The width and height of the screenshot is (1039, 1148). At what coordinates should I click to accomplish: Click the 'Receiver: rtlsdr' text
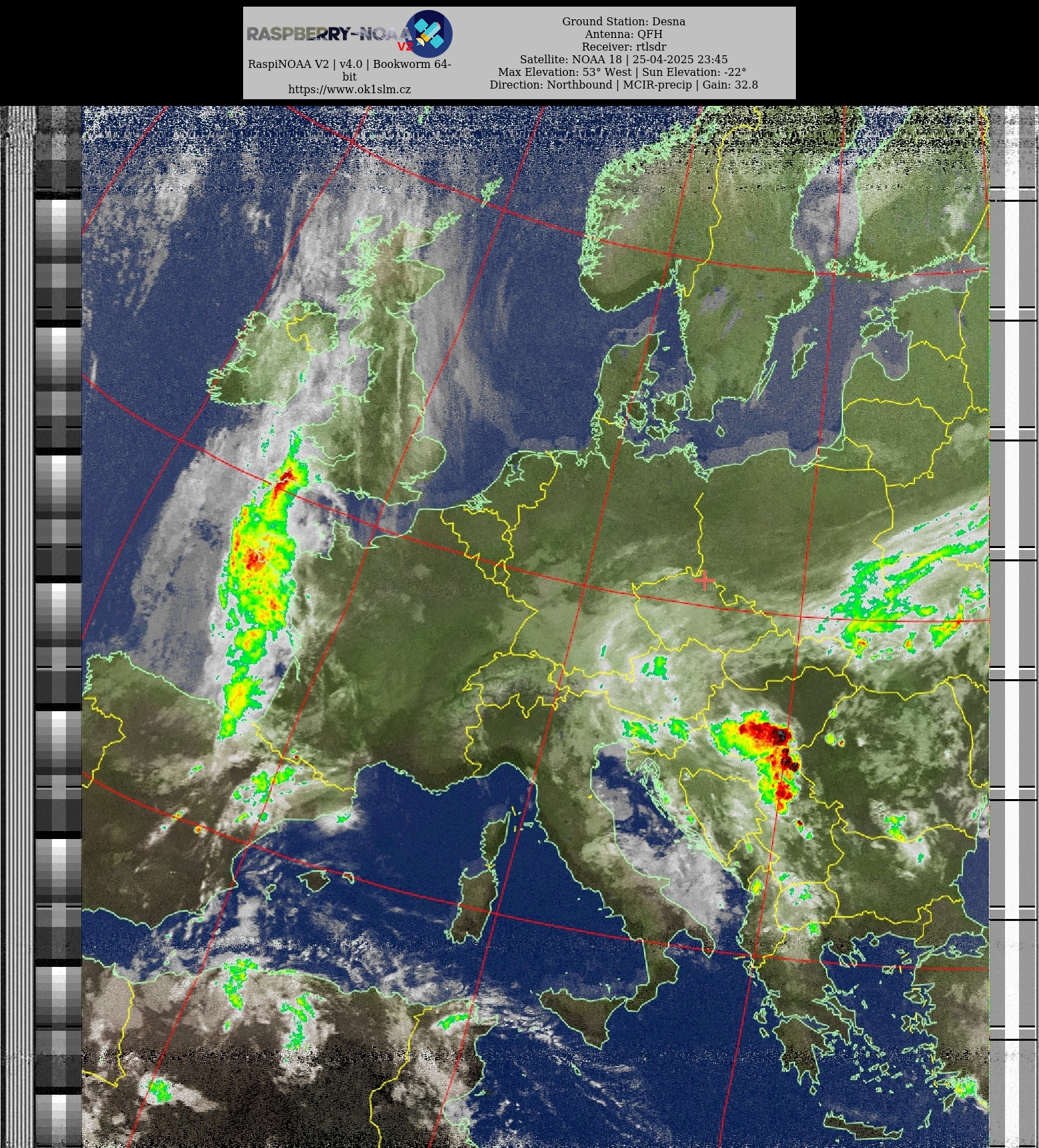point(623,47)
